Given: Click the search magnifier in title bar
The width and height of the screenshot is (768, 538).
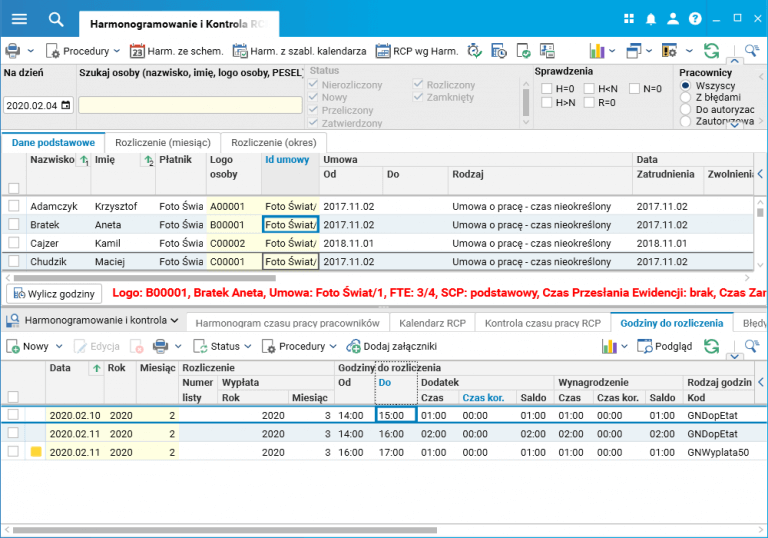Looking at the screenshot, I should (x=56, y=20).
